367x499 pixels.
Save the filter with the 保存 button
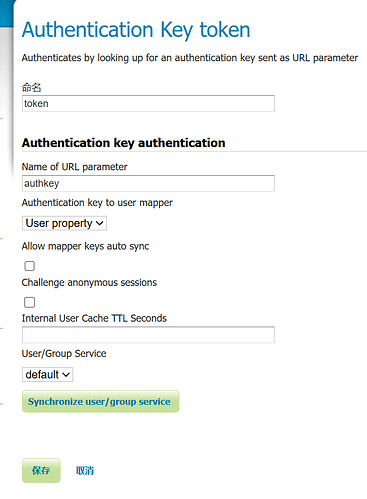pos(41,470)
